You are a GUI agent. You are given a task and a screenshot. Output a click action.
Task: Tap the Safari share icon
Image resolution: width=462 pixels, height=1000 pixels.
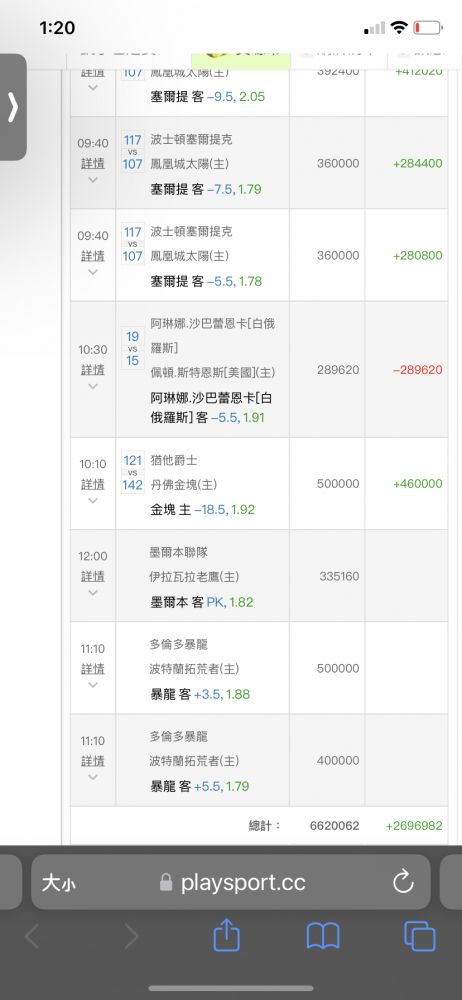(227, 937)
